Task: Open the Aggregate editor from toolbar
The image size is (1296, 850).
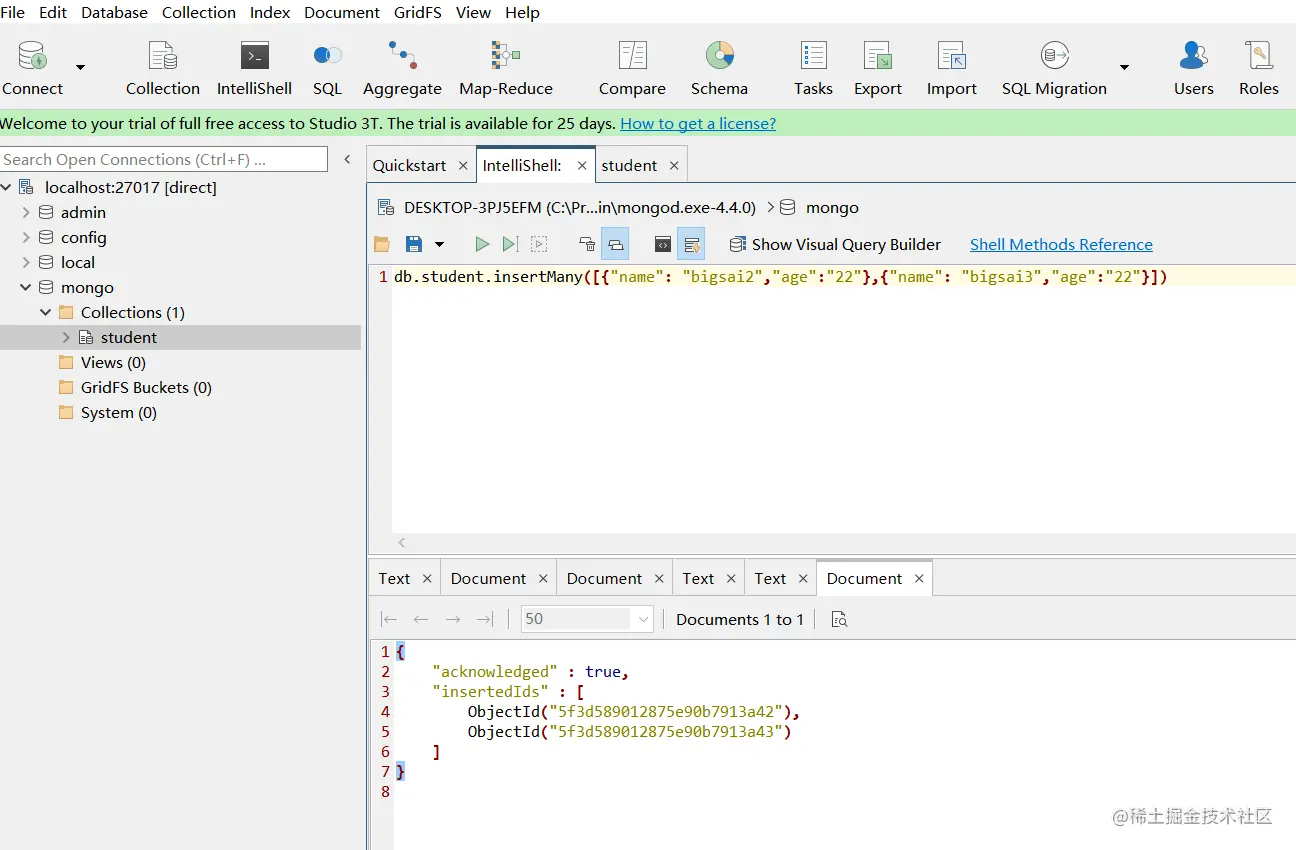Action: point(402,68)
